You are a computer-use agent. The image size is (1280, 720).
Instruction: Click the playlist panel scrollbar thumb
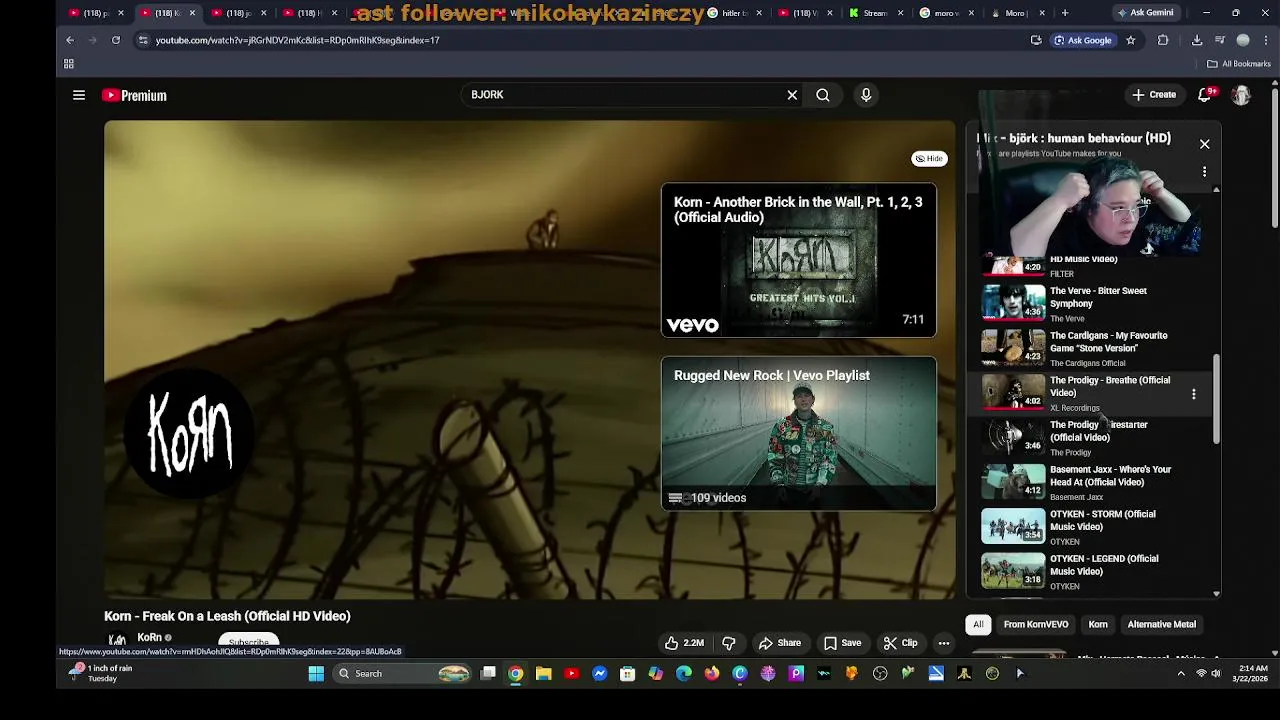point(1216,398)
